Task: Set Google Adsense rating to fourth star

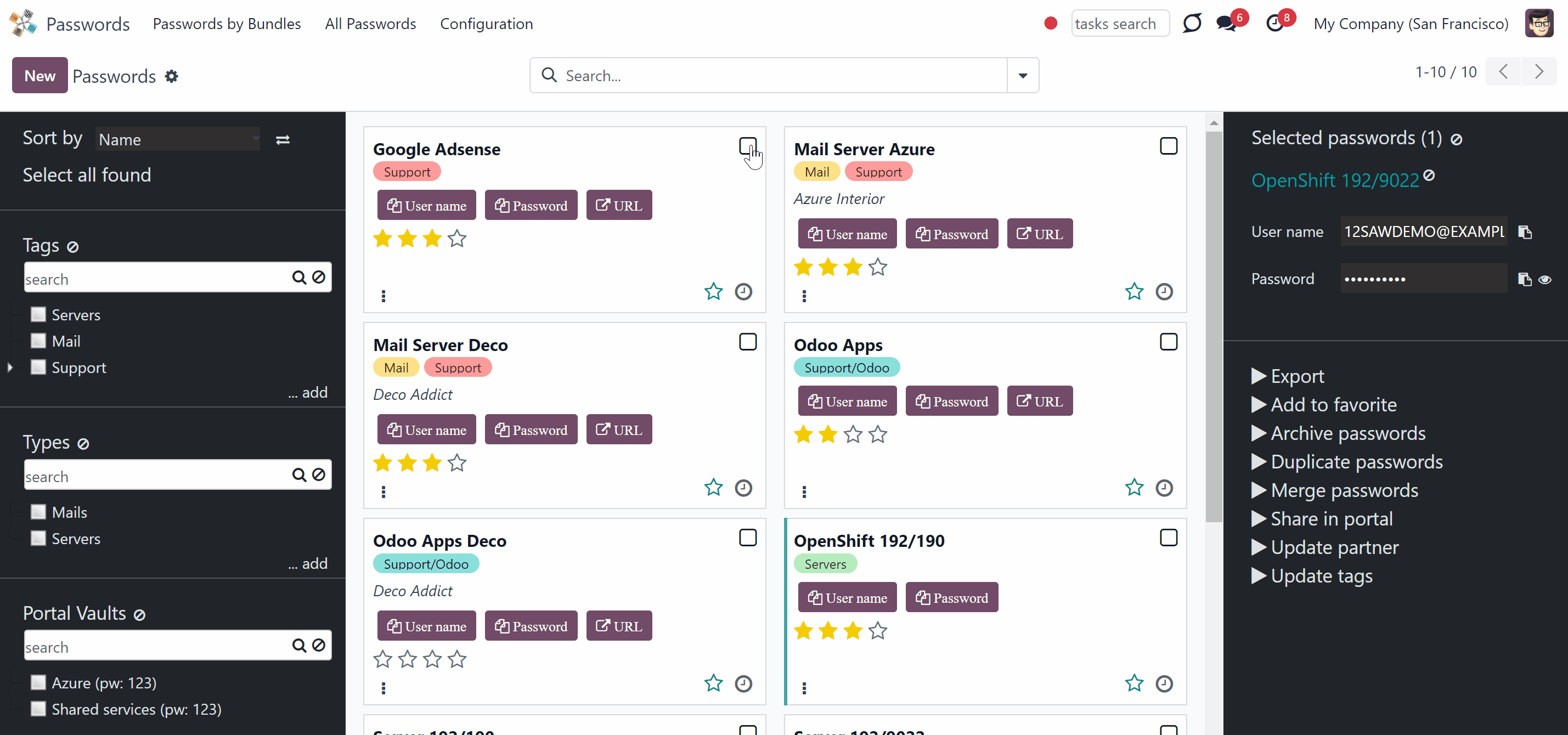Action: click(x=457, y=239)
